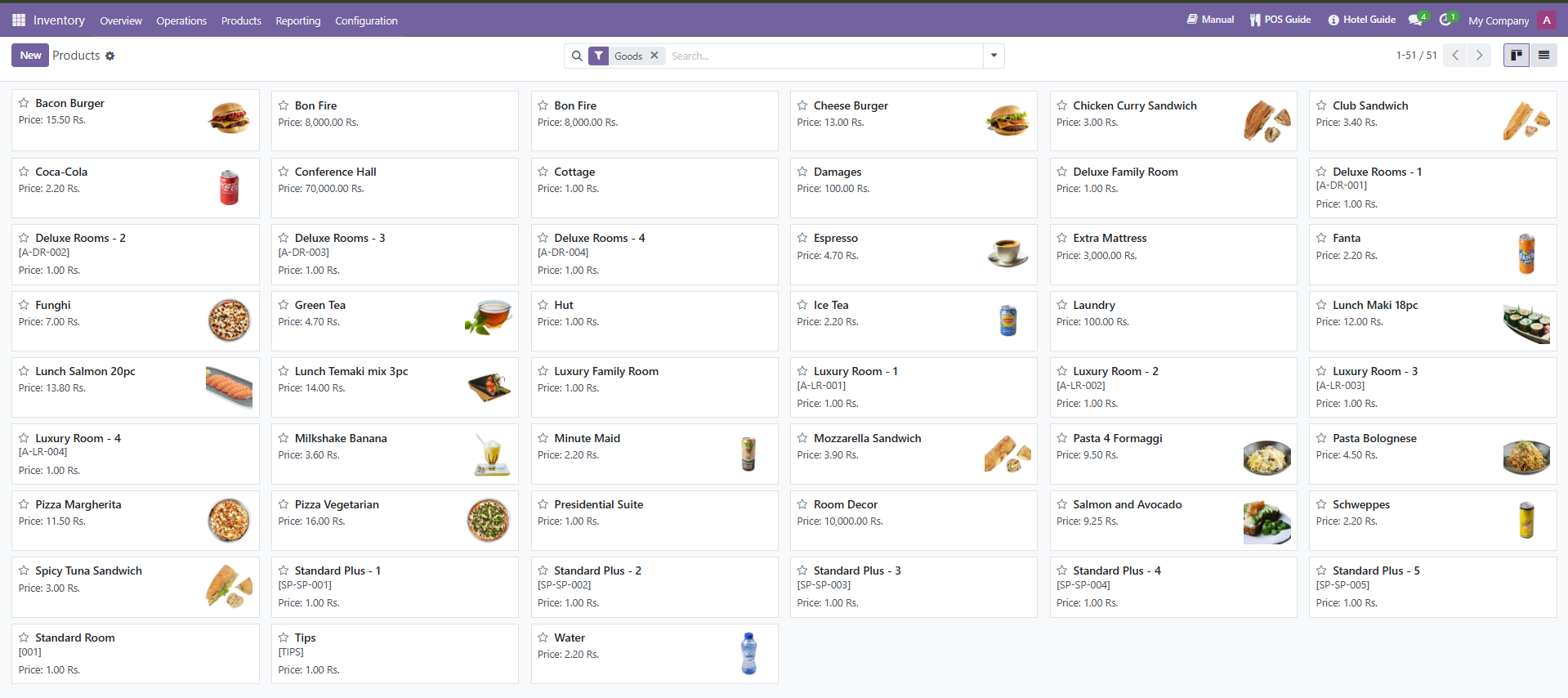Image resolution: width=1568 pixels, height=698 pixels.
Task: Open the Water bottle image
Action: click(748, 653)
